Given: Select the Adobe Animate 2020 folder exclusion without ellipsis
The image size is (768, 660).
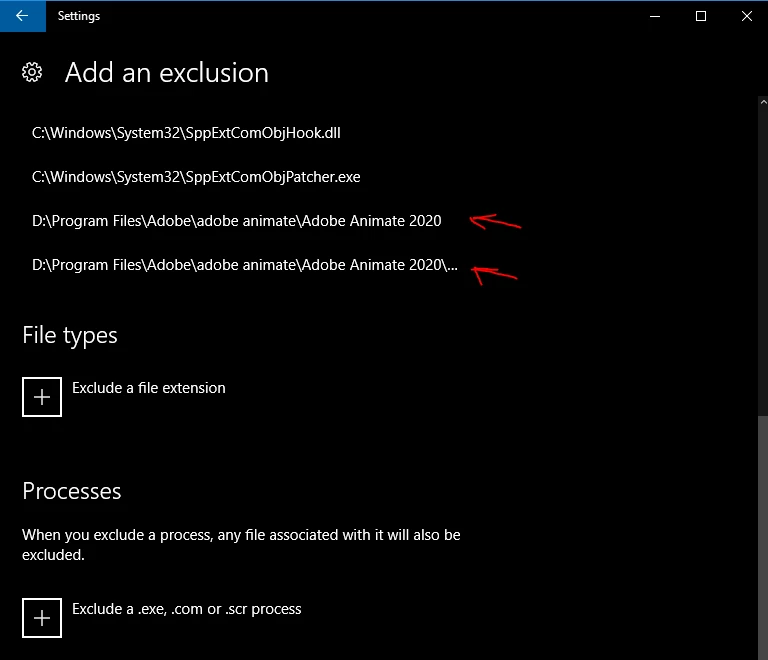Looking at the screenshot, I should pyautogui.click(x=237, y=221).
